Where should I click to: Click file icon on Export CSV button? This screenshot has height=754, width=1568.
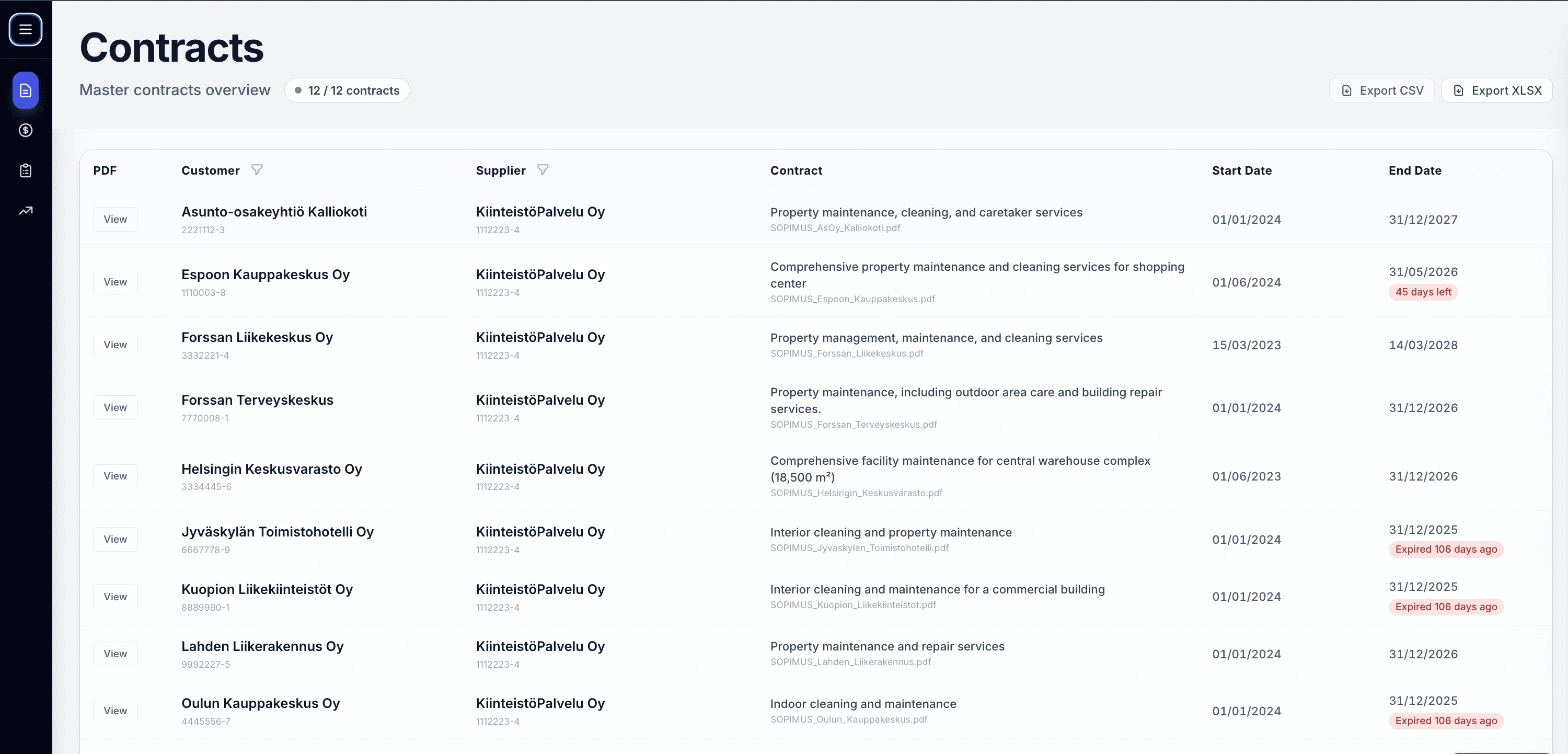tap(1346, 90)
